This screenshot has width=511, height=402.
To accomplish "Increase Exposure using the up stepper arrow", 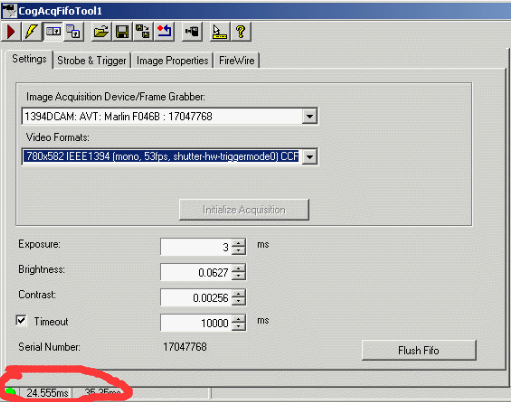I will (239, 243).
